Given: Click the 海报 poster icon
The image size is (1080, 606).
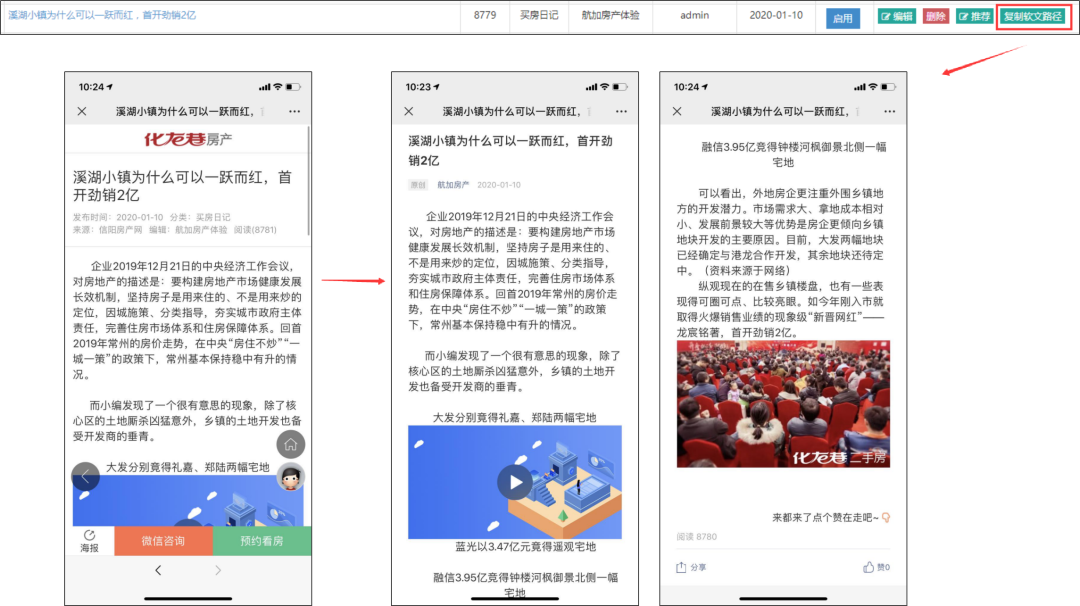Looking at the screenshot, I should pos(89,541).
